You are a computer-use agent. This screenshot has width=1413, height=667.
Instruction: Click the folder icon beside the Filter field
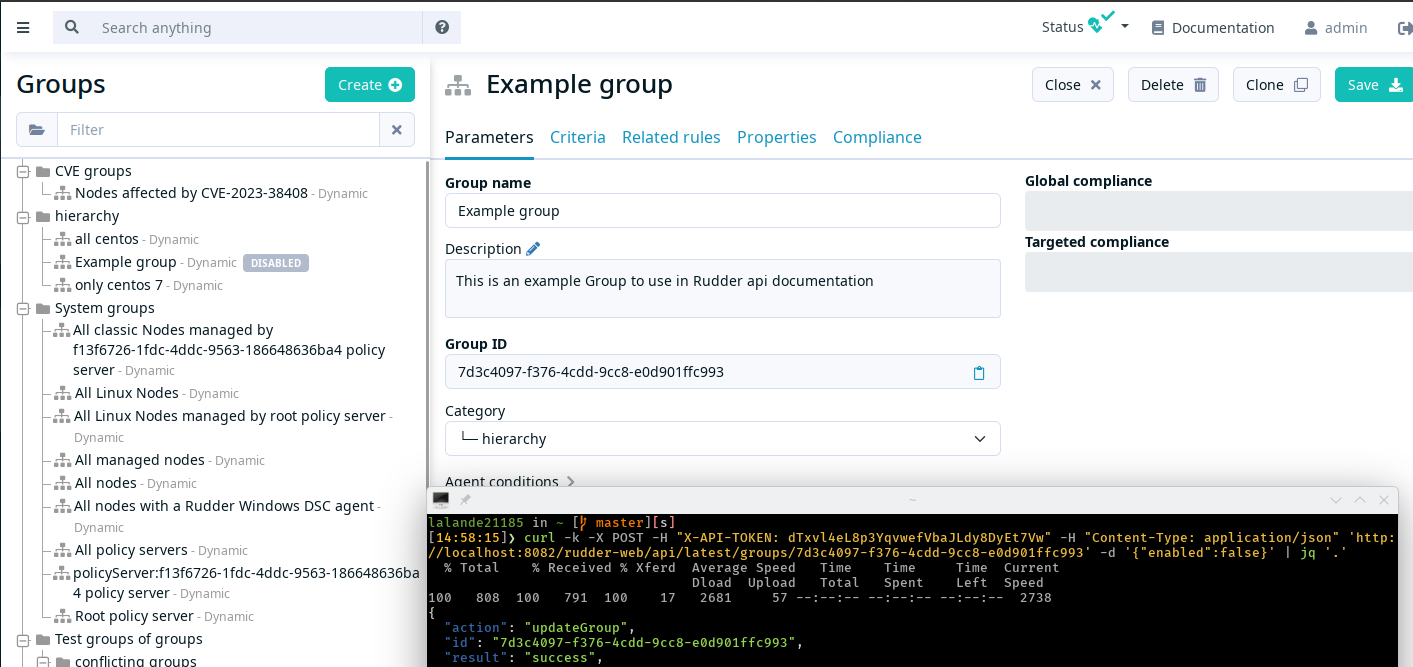(37, 130)
